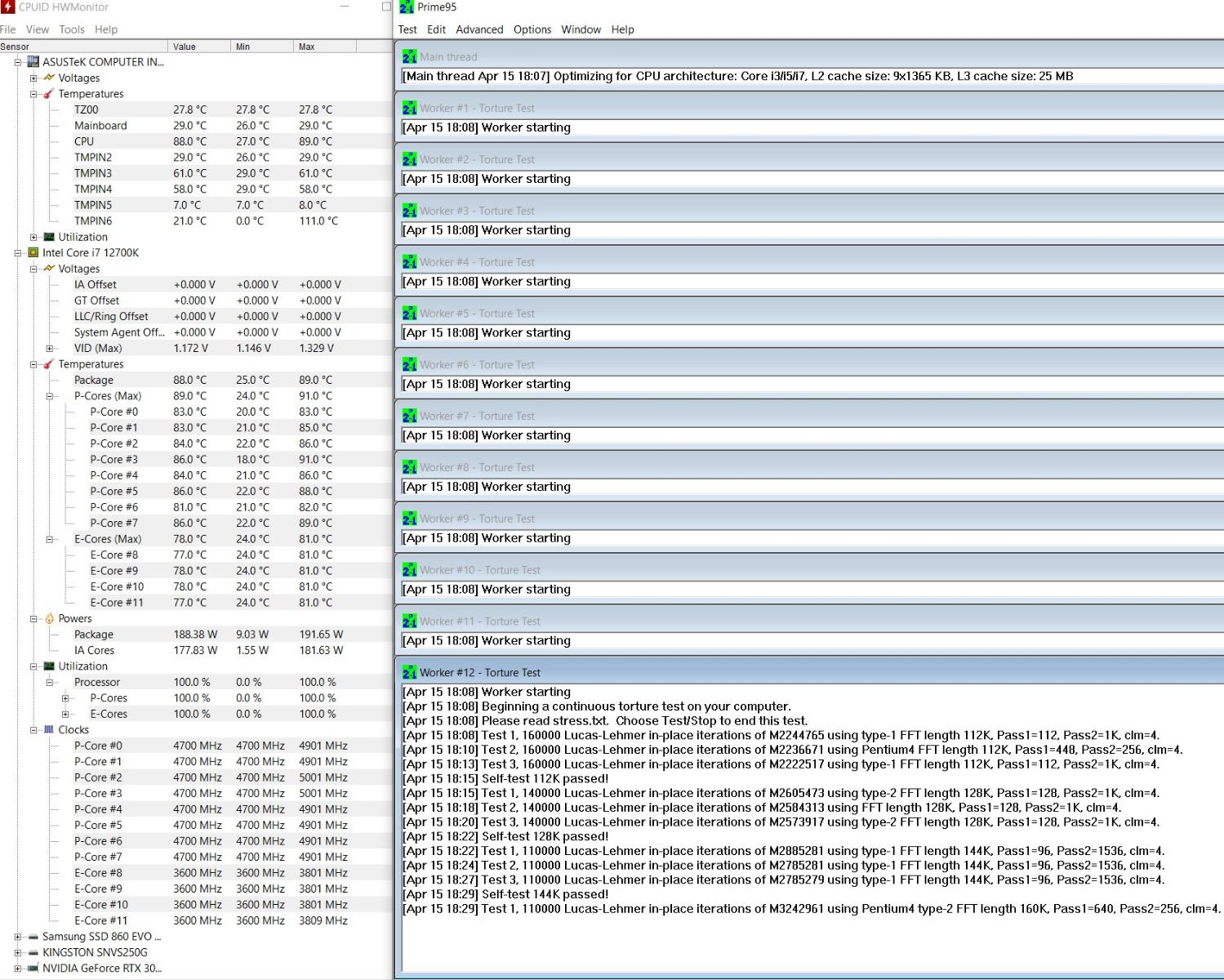Collapse the Intel Core i7 12700K node

click(18, 253)
